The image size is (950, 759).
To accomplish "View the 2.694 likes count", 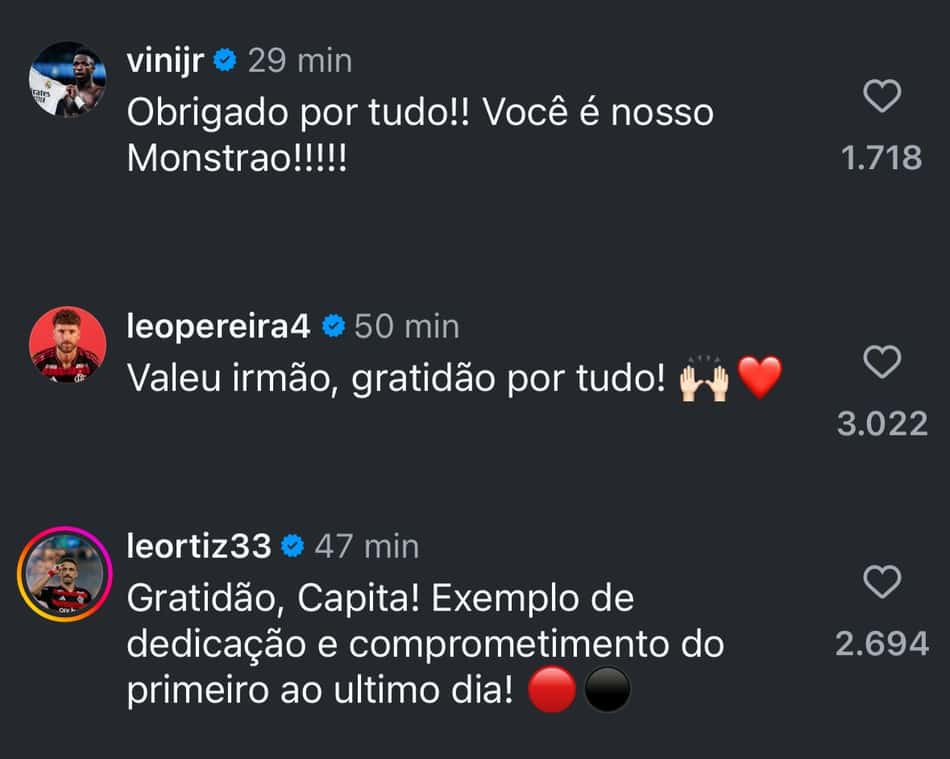I will click(882, 644).
